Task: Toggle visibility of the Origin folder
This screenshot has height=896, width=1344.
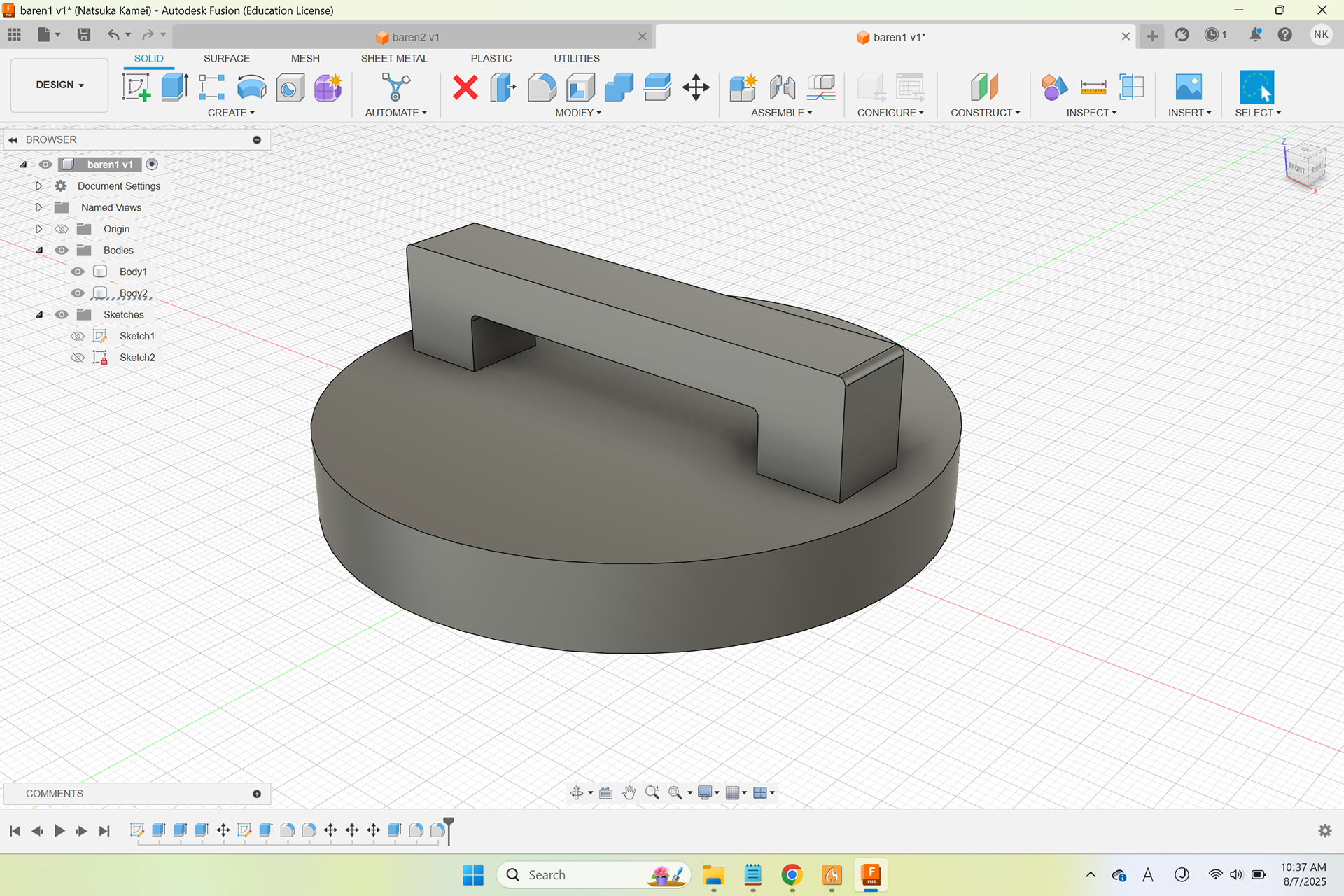Action: [62, 229]
